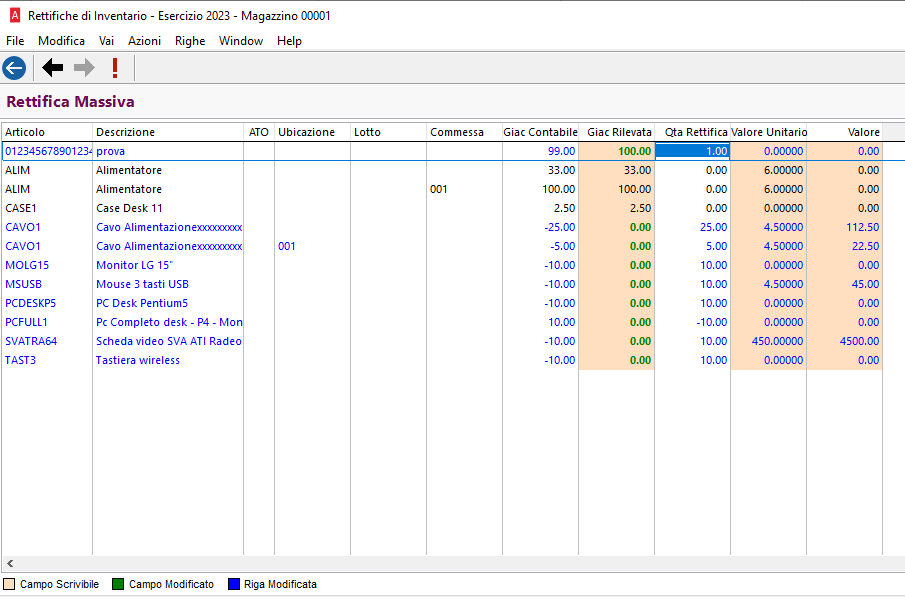Select the MSUSB article cell

47,285
